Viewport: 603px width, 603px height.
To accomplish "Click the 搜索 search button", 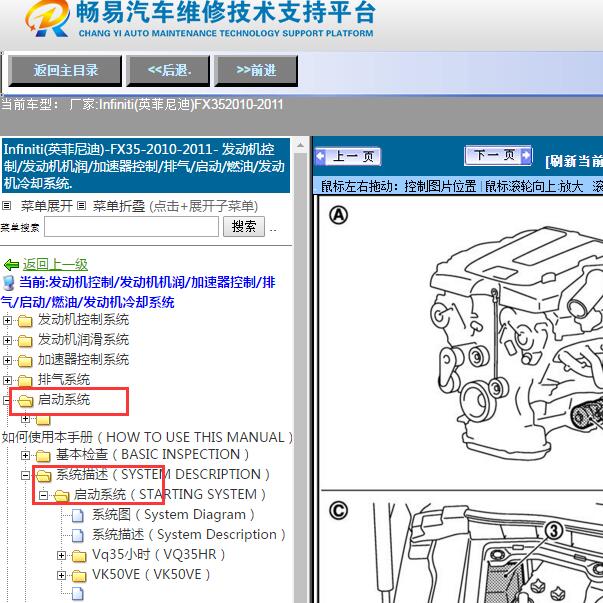I will pyautogui.click(x=244, y=227).
